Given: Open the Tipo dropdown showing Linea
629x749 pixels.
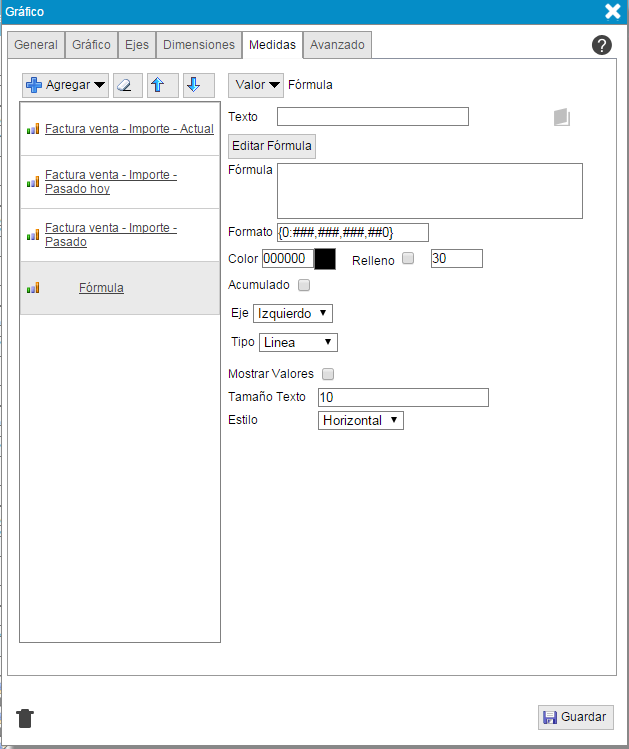Looking at the screenshot, I should [298, 342].
